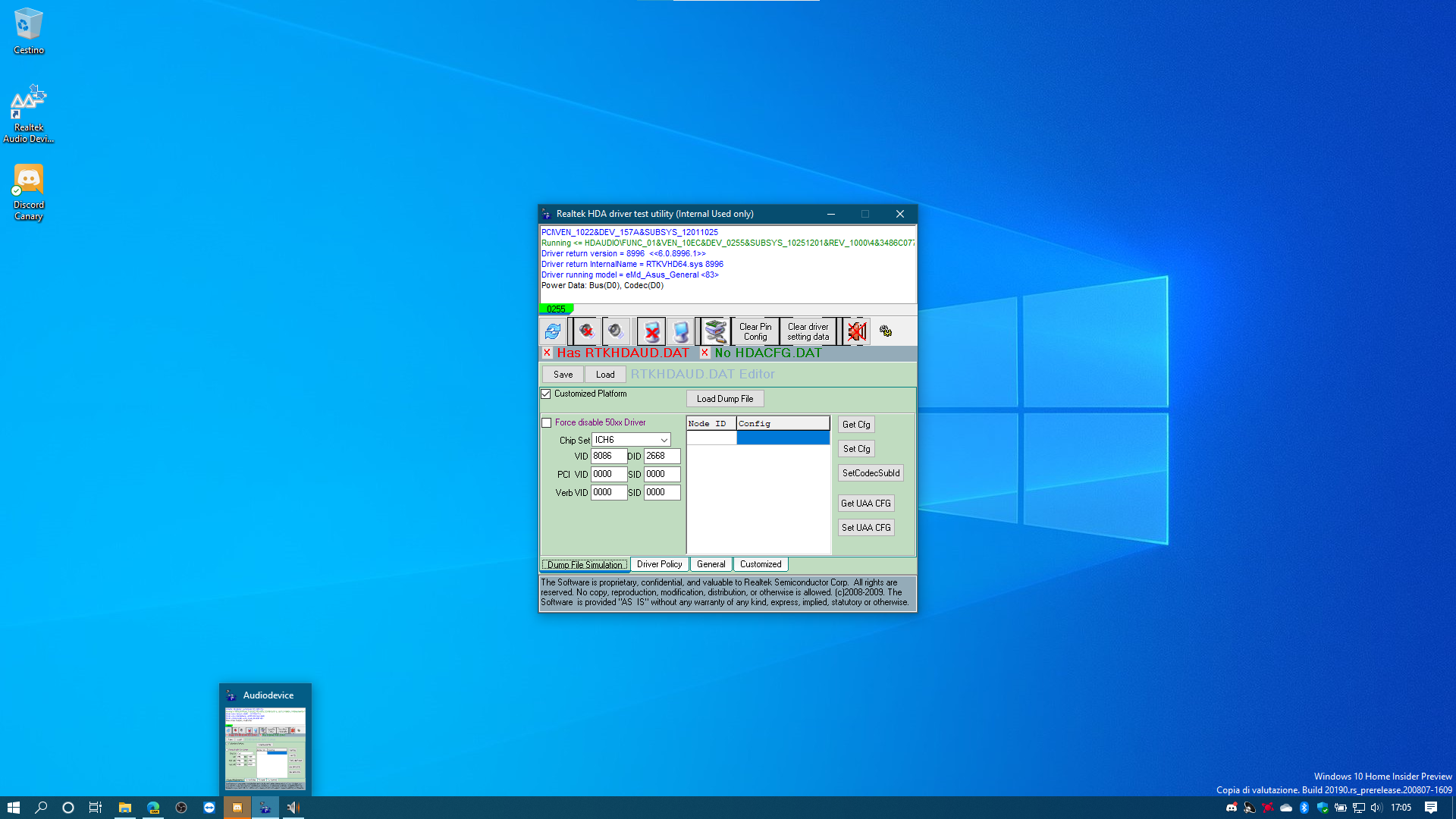
Task: Select the Realtek Audio Device desktop shortcut
Action: click(29, 114)
